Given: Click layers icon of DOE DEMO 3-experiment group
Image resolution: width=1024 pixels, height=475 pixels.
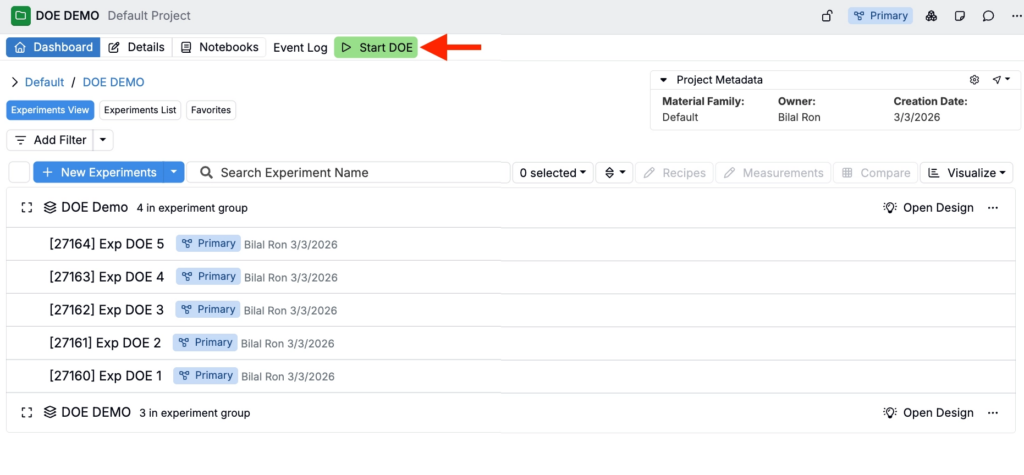Looking at the screenshot, I should [x=50, y=413].
